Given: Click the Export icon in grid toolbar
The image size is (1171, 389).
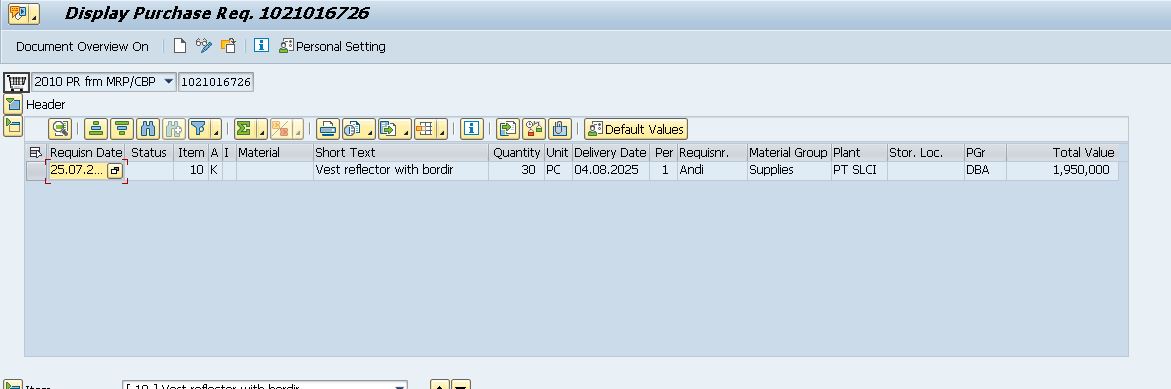Looking at the screenshot, I should pyautogui.click(x=388, y=129).
